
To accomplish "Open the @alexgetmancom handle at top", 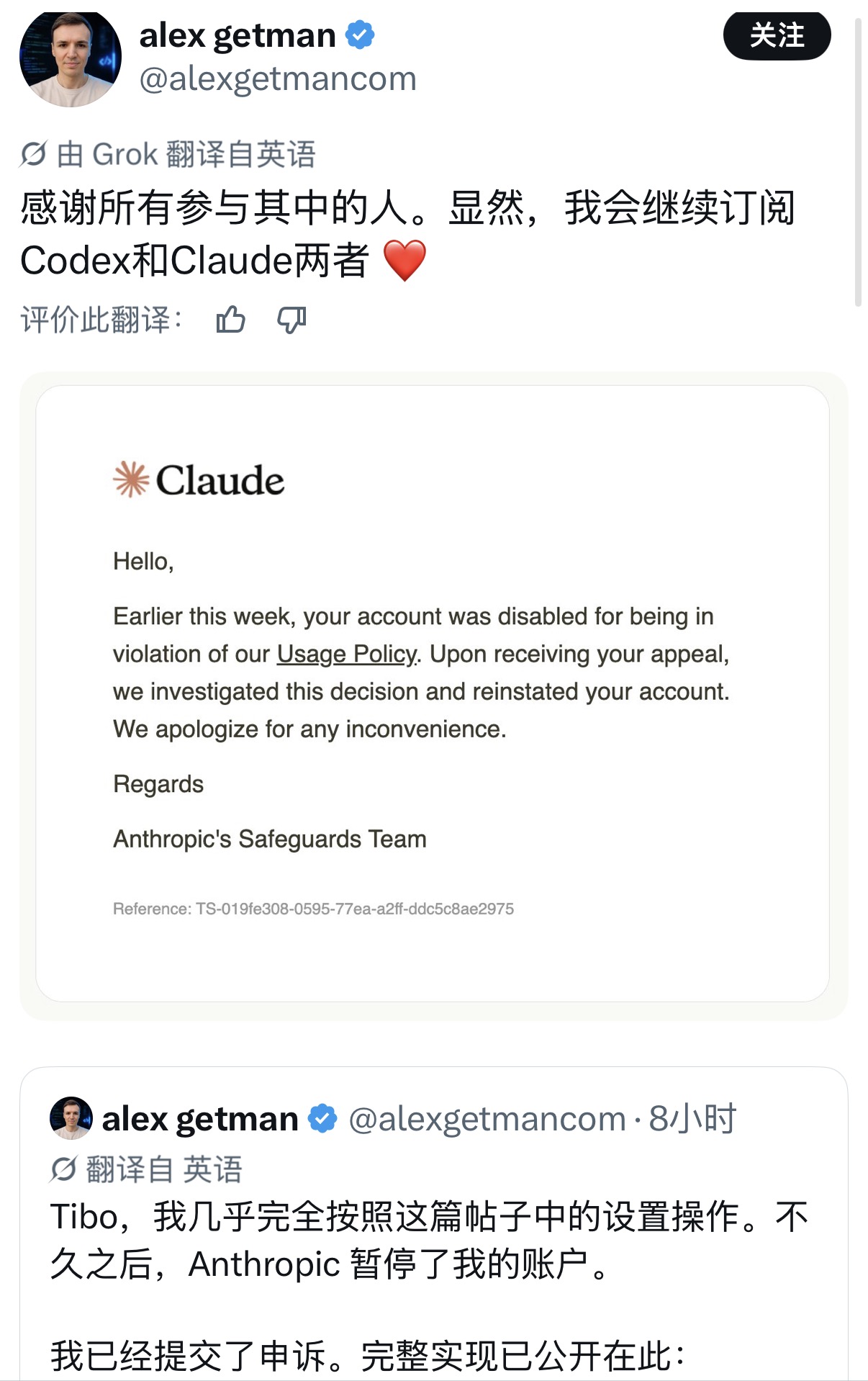I will pos(278,78).
